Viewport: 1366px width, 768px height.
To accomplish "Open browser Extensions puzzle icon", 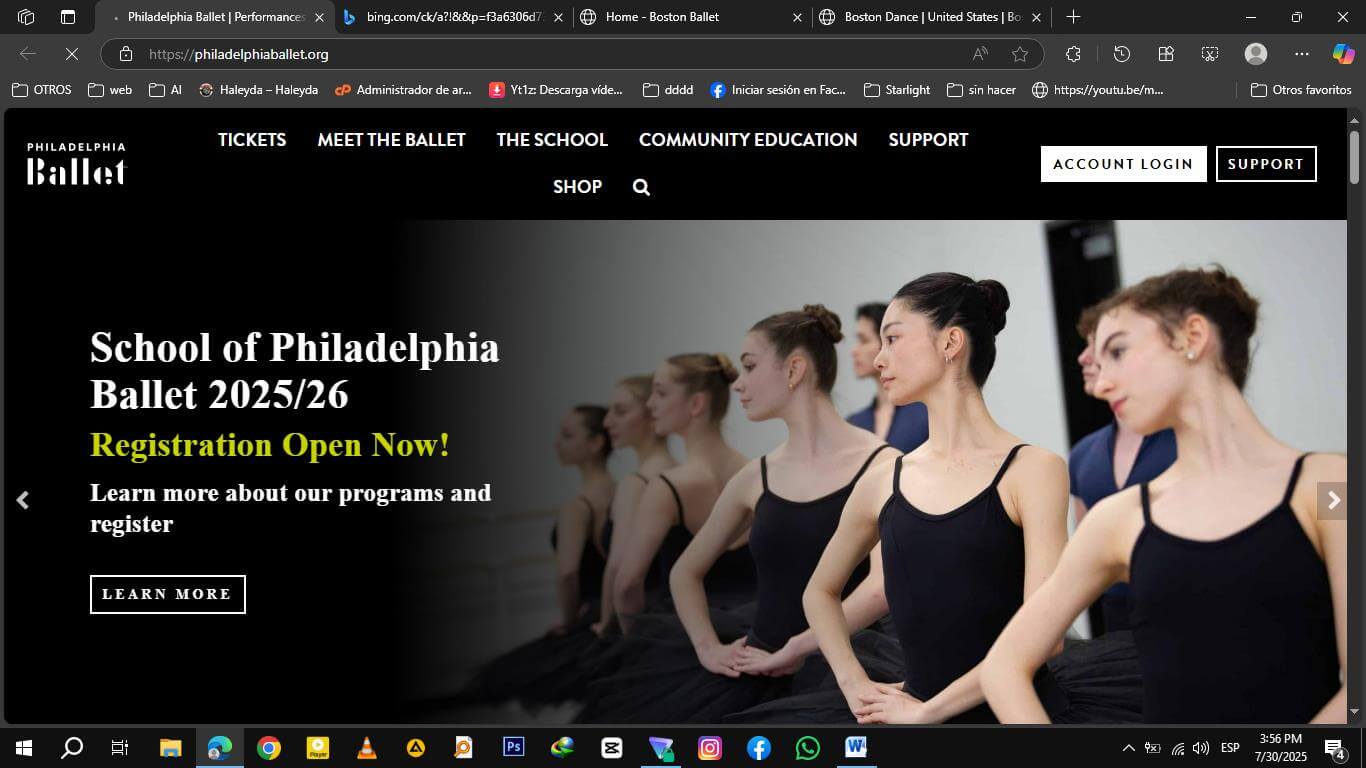I will (1073, 54).
